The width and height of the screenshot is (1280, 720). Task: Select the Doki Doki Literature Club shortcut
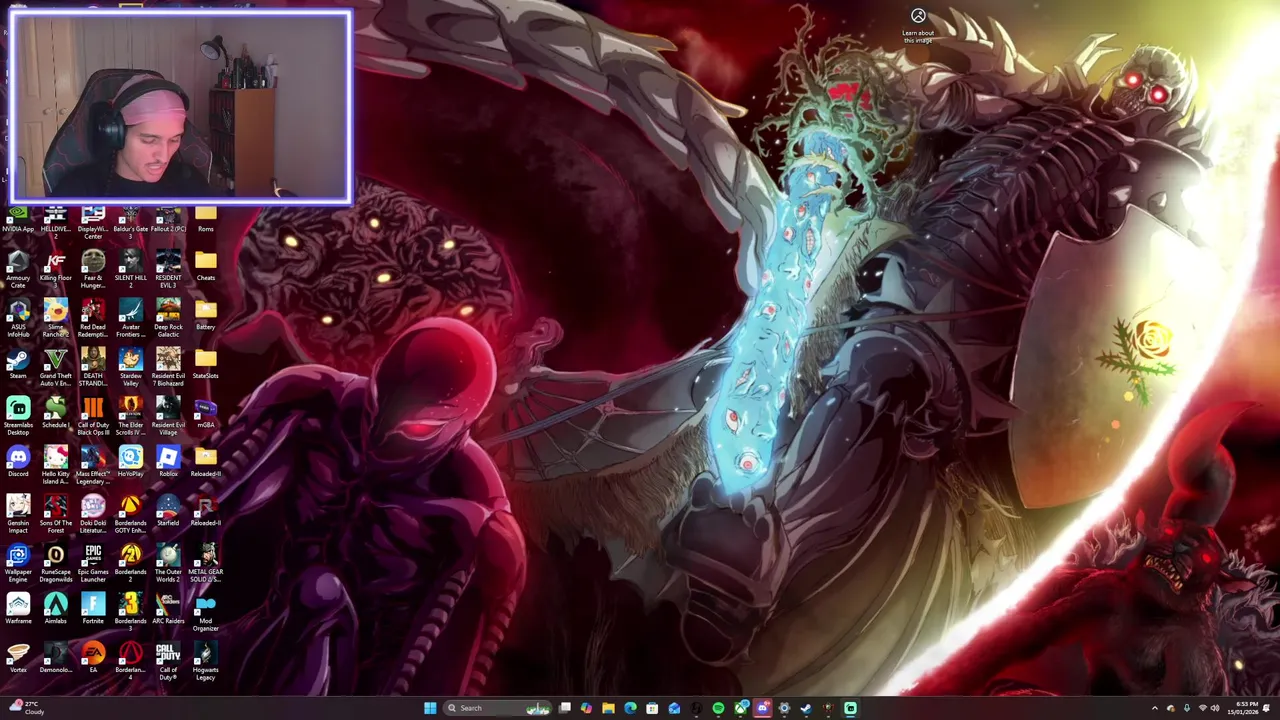click(x=93, y=515)
